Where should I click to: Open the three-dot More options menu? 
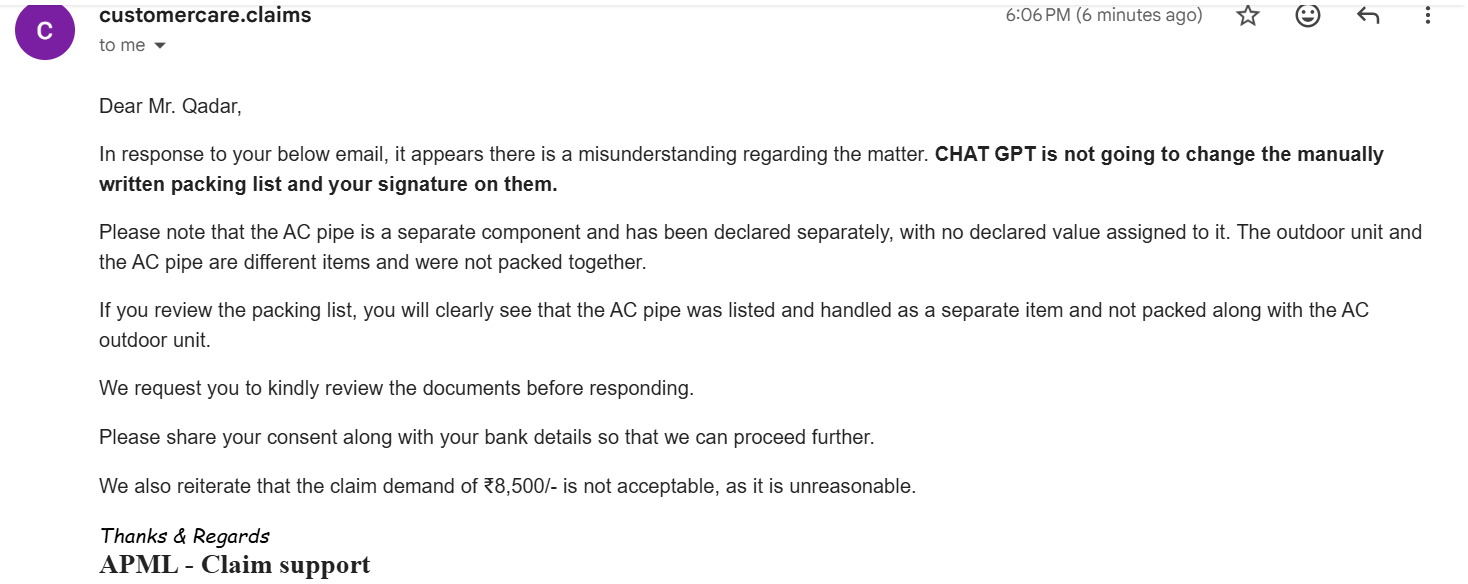(1428, 15)
